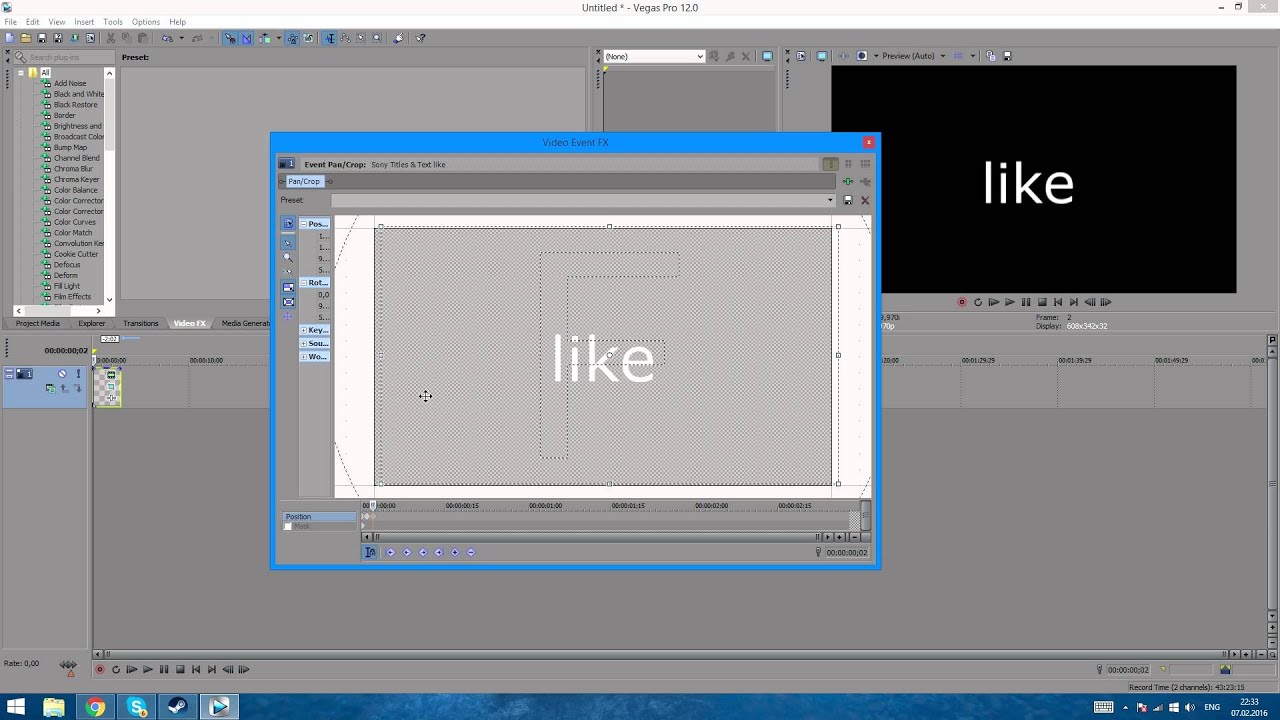The height and width of the screenshot is (720, 1280).
Task: Open the Options menu
Action: tap(146, 22)
